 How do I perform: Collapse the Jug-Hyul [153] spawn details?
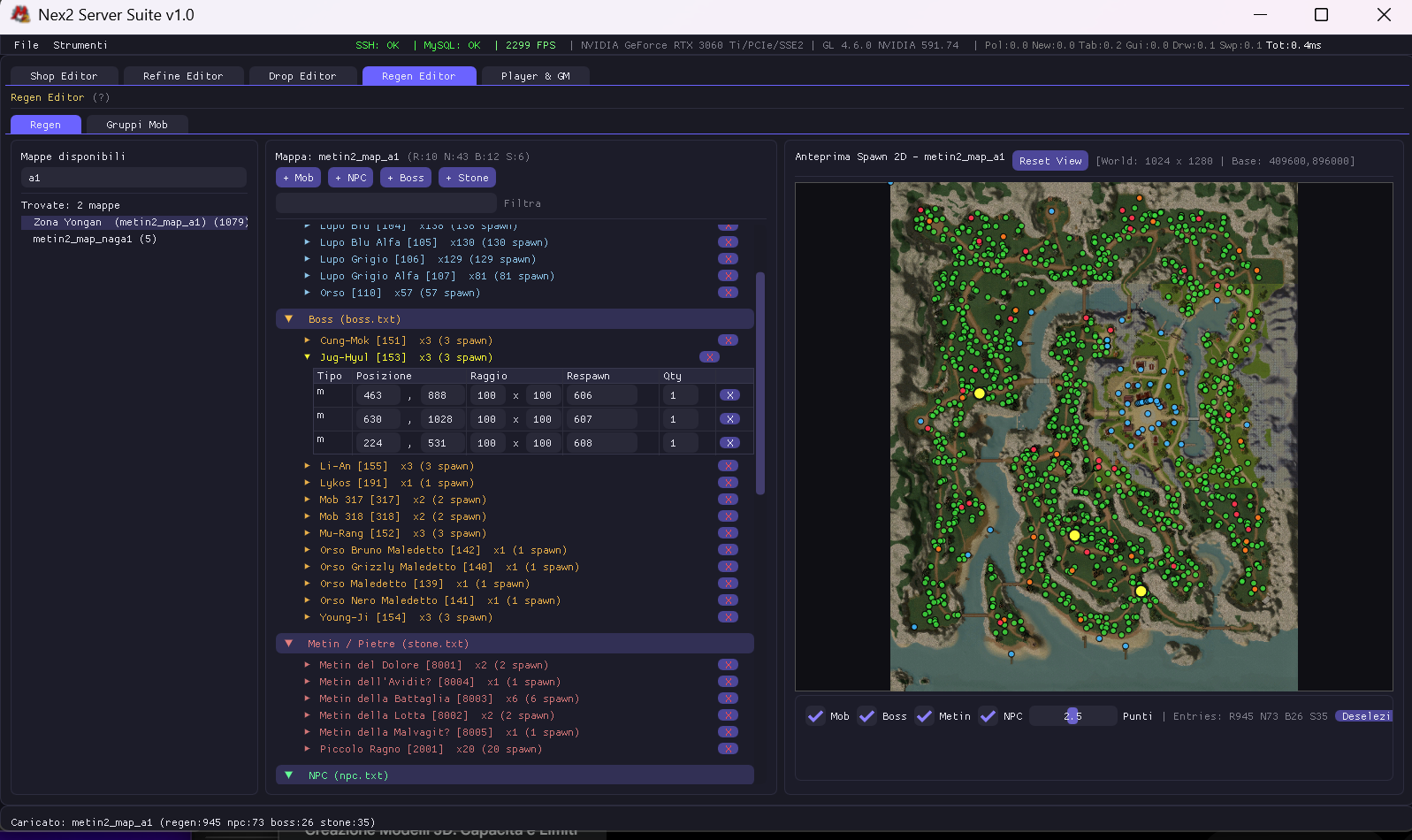[307, 357]
